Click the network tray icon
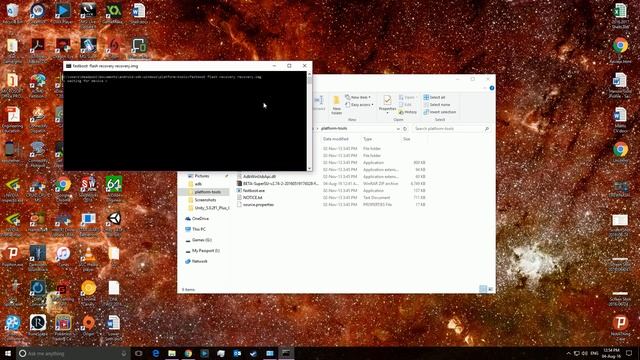 tap(577, 353)
